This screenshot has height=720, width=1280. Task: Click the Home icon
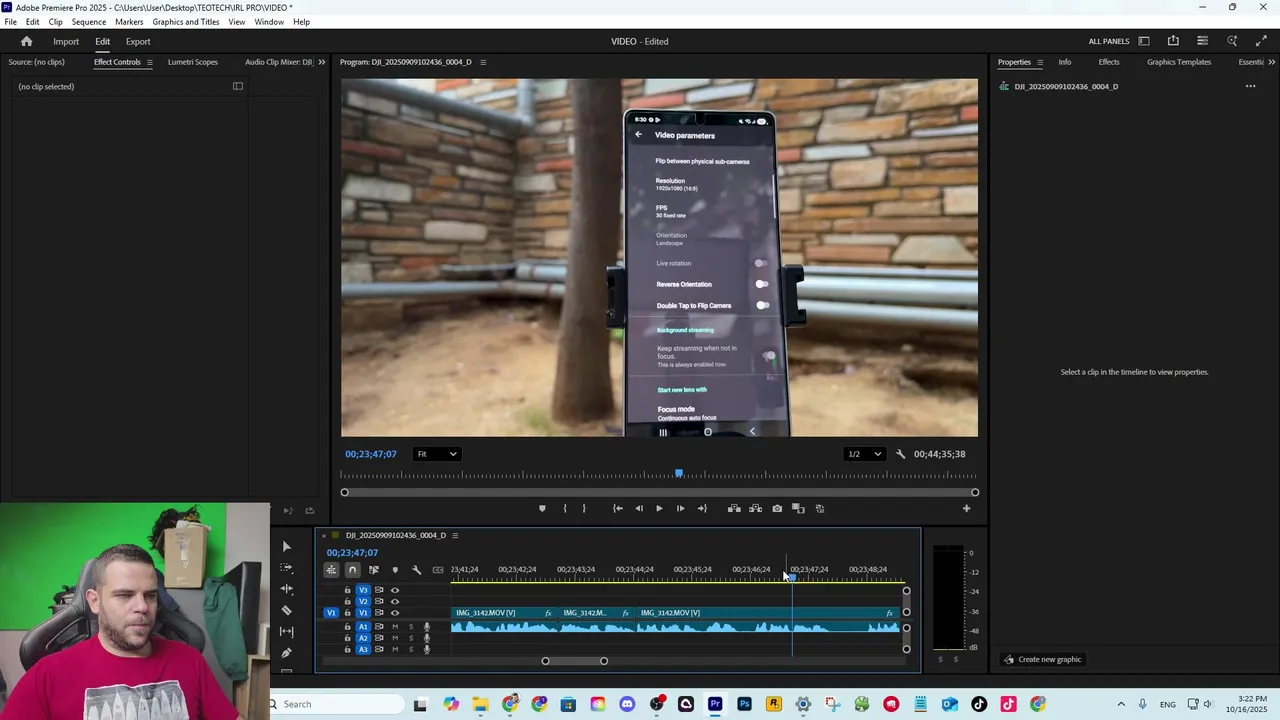(27, 42)
